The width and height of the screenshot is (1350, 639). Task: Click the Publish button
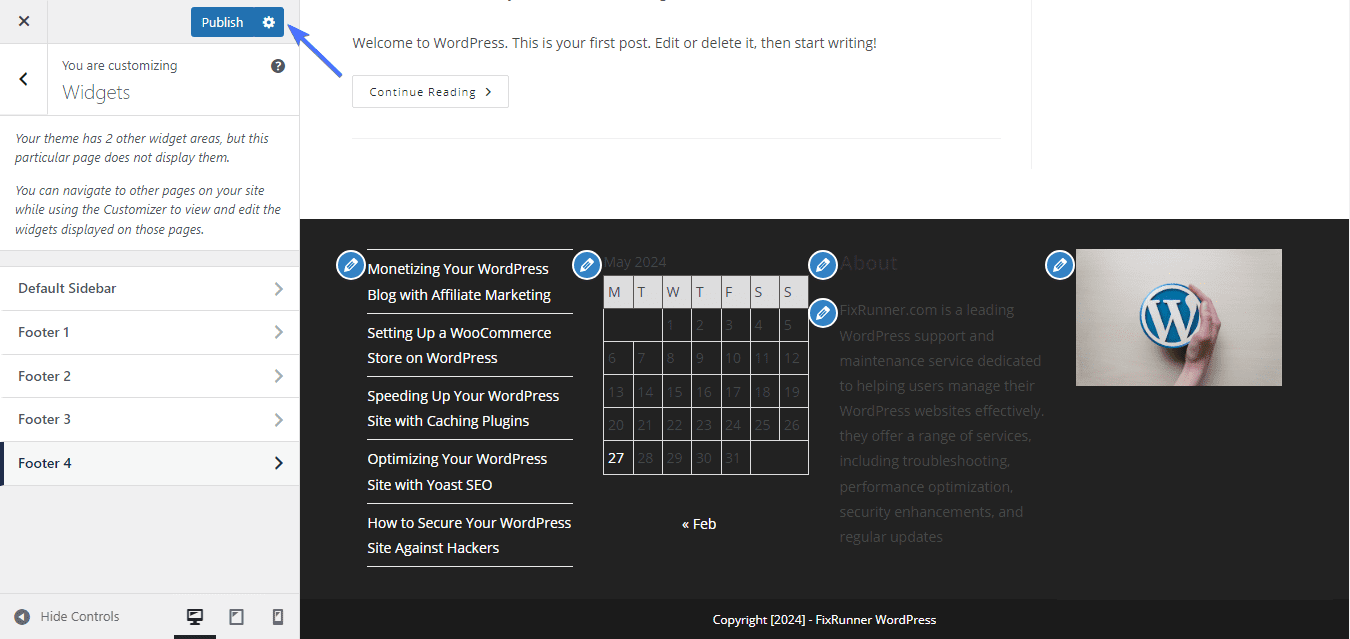222,22
